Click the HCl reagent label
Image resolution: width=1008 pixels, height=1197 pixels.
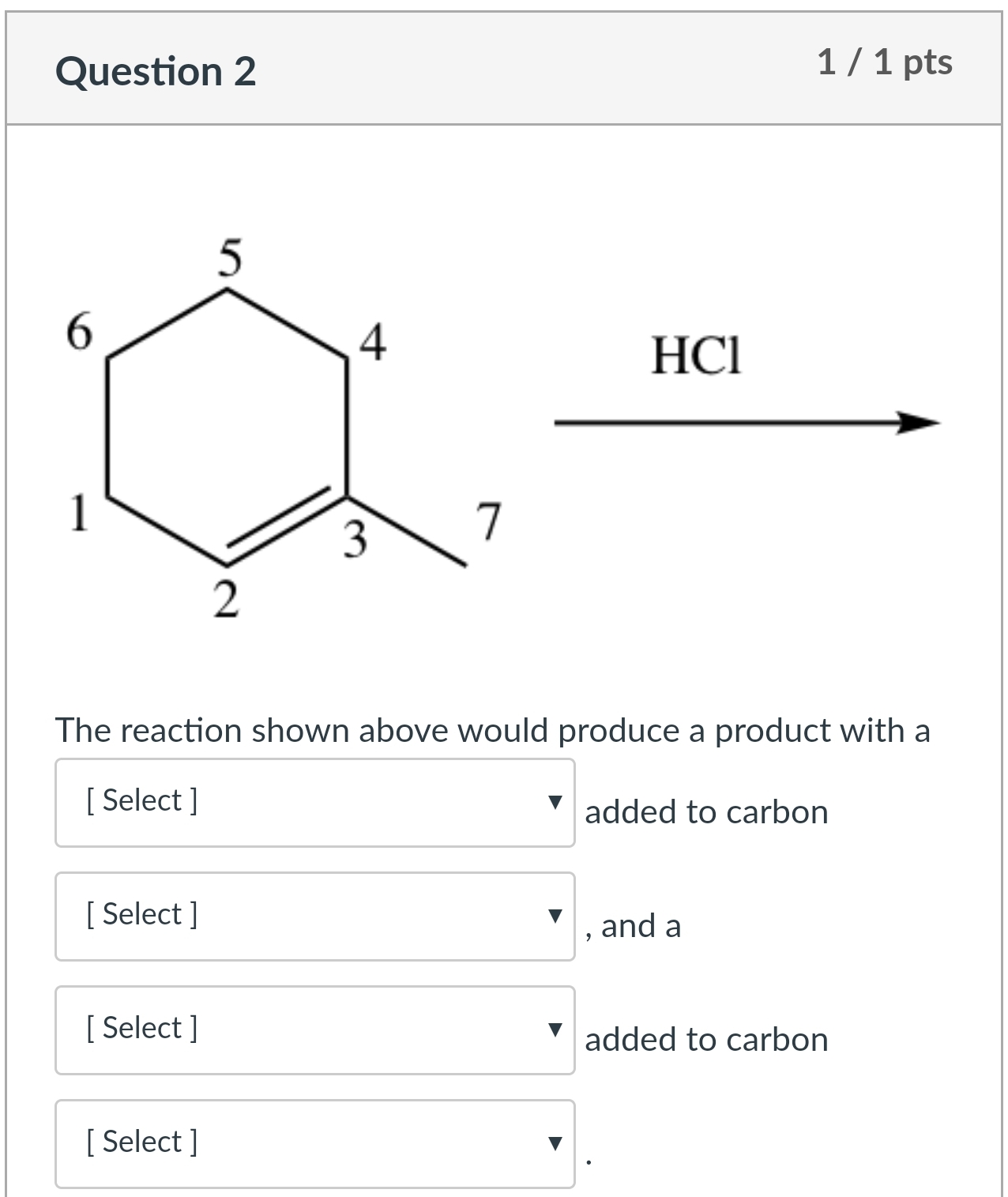[x=697, y=356]
